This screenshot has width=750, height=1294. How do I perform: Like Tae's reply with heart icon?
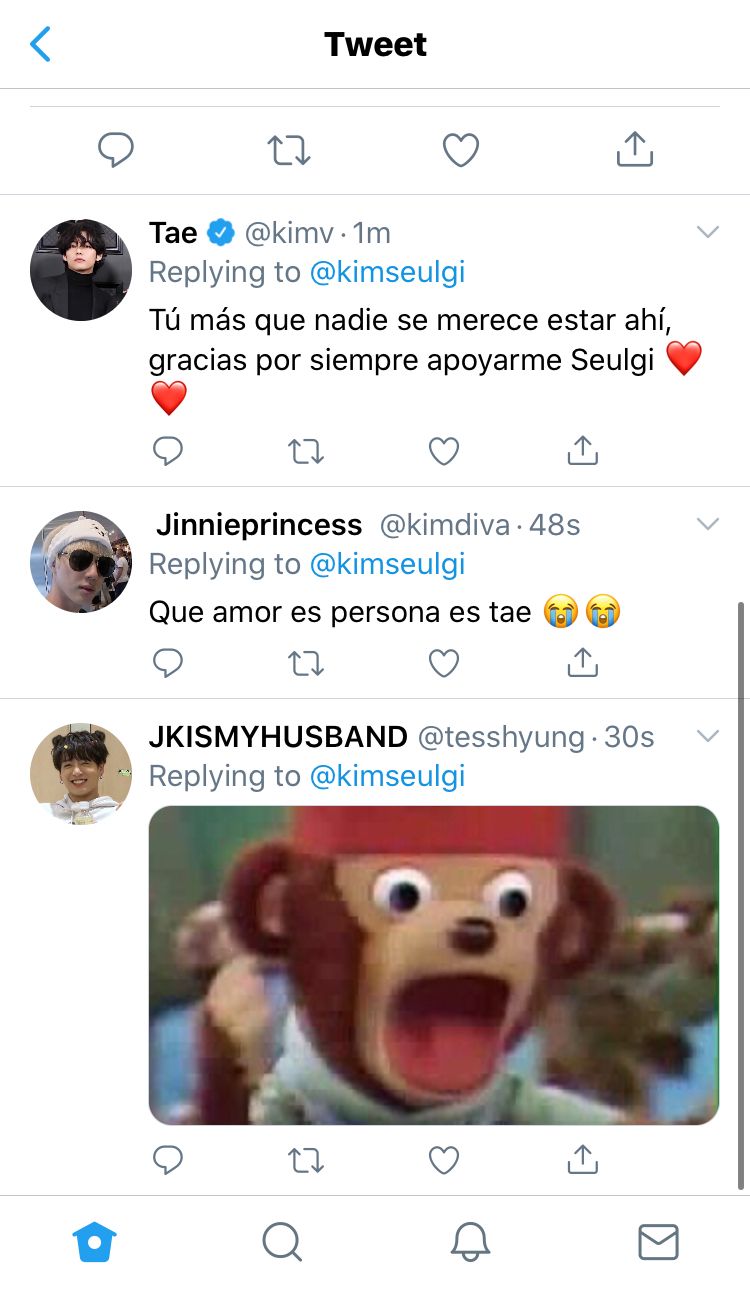(x=443, y=452)
